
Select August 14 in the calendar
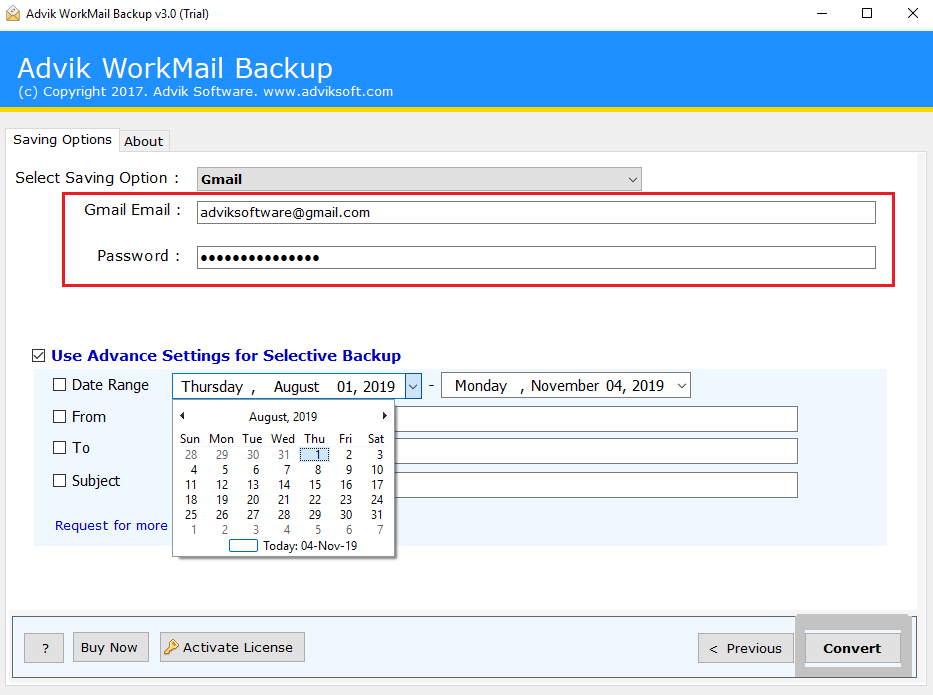[x=284, y=485]
